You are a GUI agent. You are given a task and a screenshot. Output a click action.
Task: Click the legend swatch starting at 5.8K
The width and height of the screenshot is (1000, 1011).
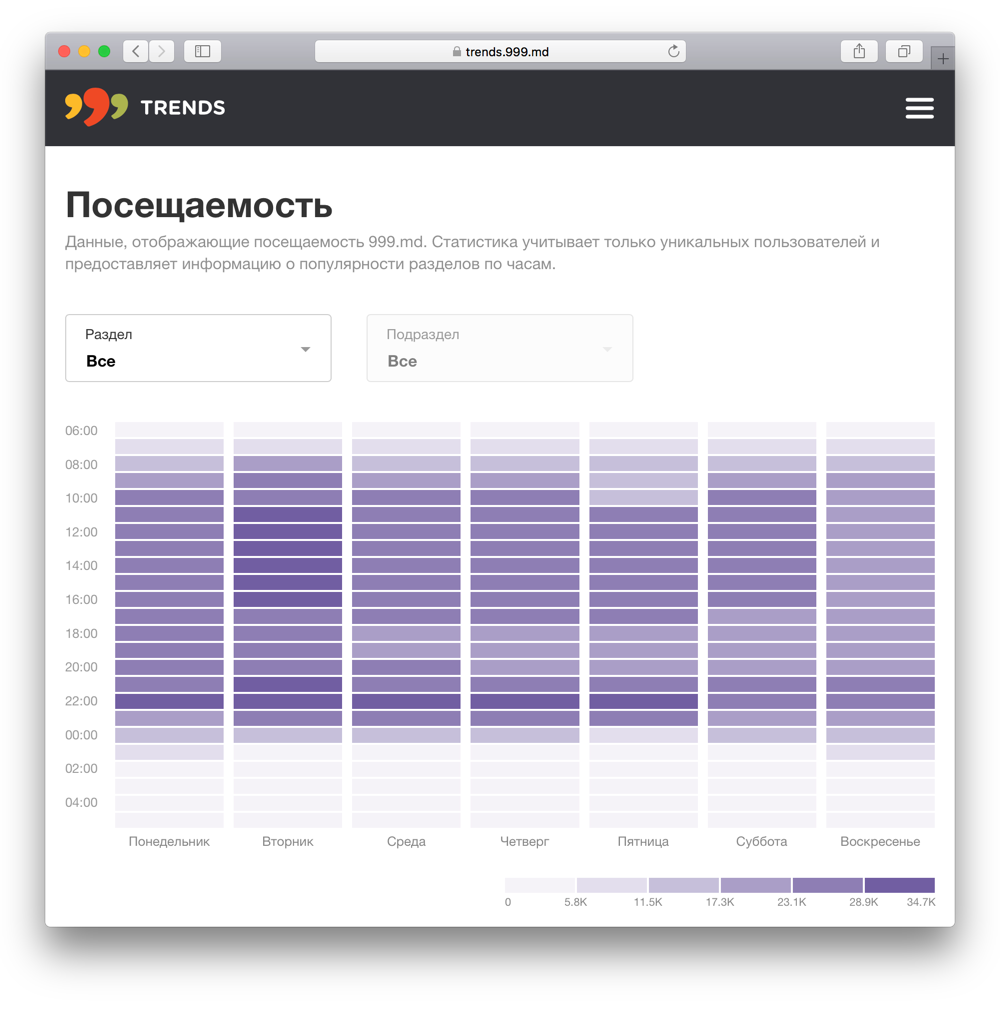[x=612, y=885]
